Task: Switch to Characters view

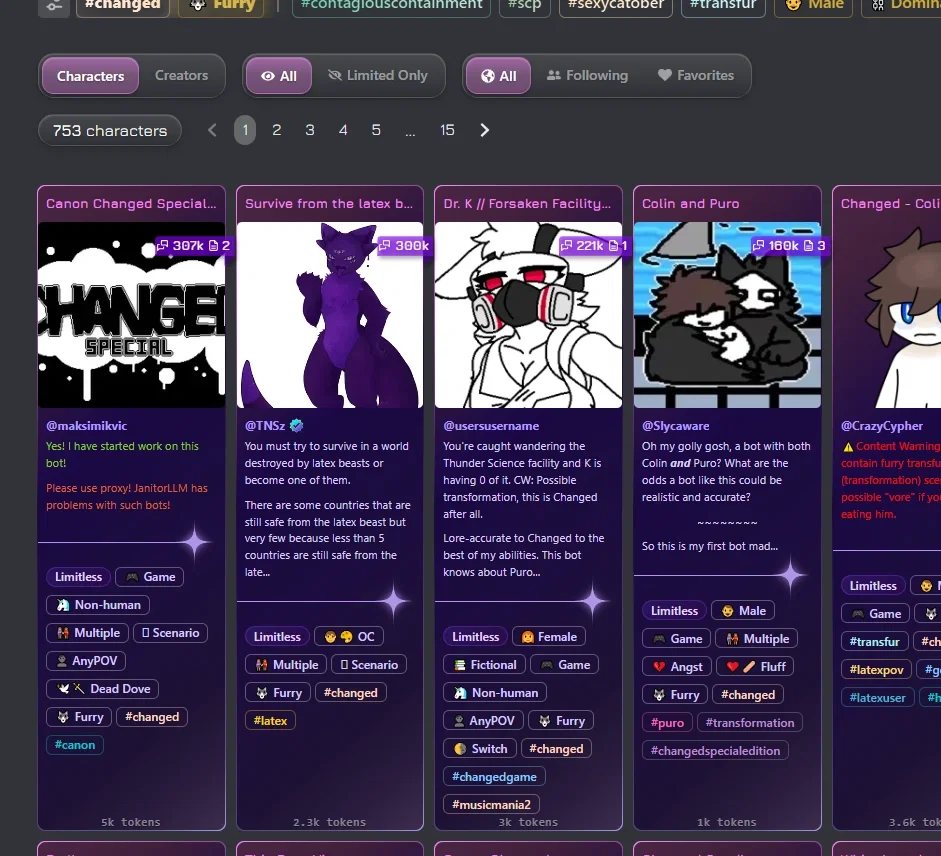Action: pos(91,76)
